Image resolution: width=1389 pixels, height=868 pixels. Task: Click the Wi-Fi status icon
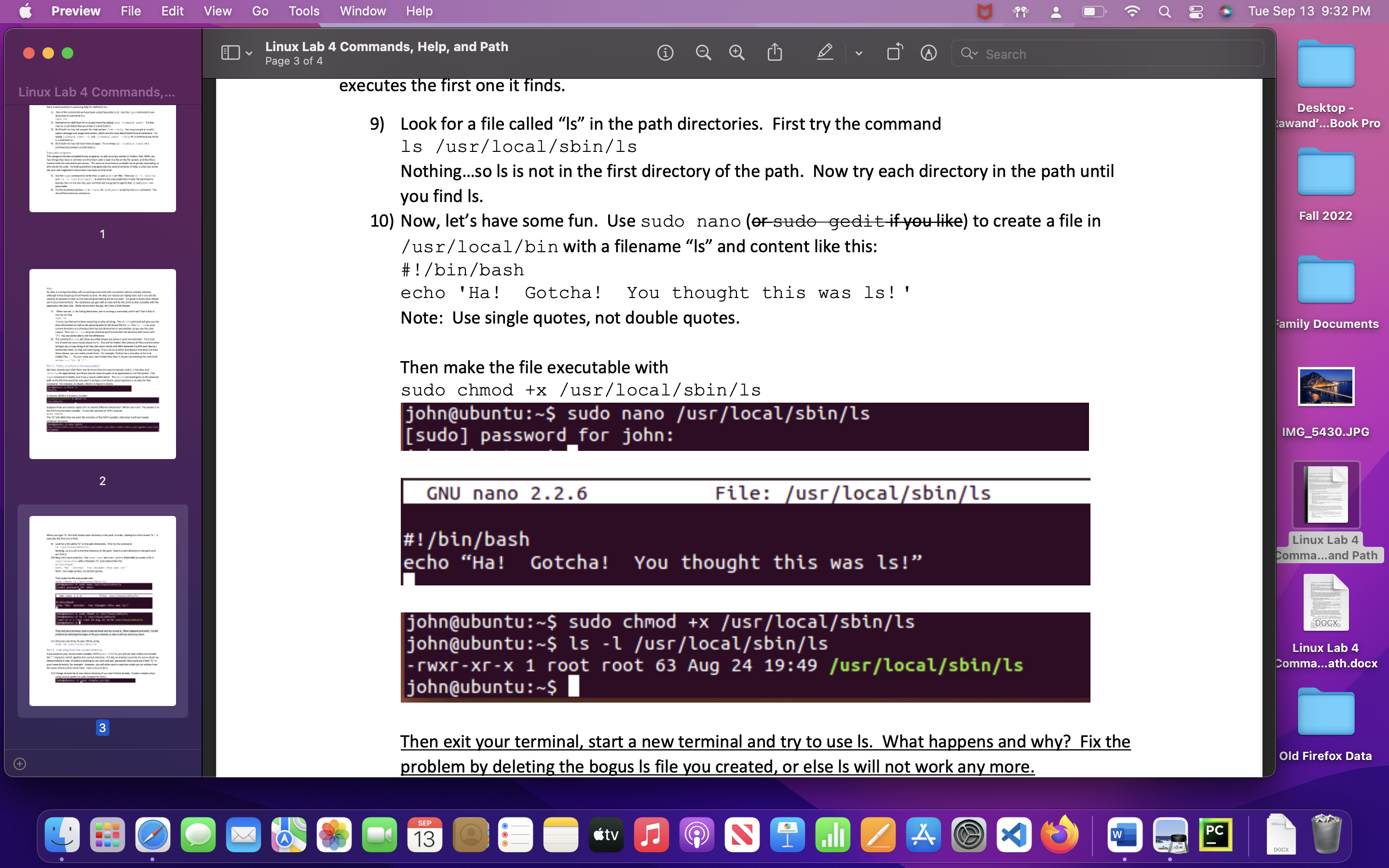[x=1131, y=12]
